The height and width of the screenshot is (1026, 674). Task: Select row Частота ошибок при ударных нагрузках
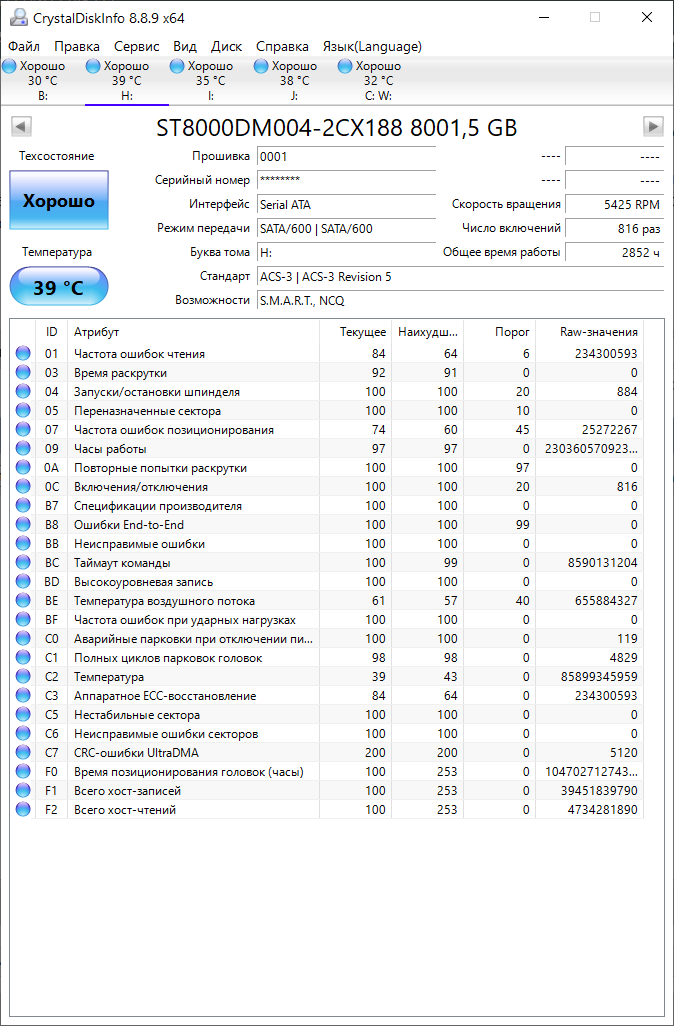[x=327, y=619]
